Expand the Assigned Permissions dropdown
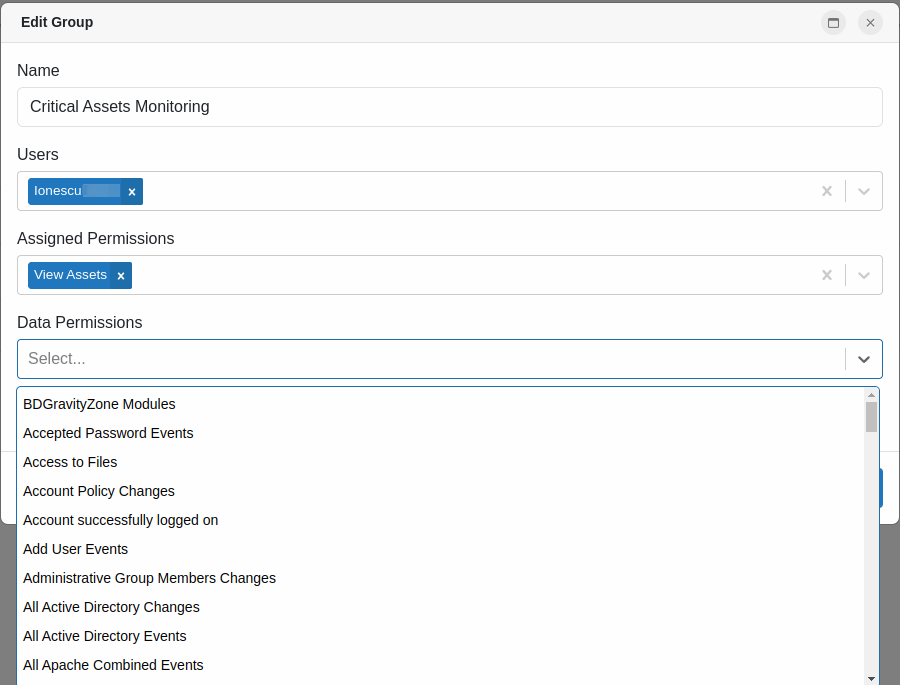This screenshot has width=900, height=685. pyautogui.click(x=864, y=275)
